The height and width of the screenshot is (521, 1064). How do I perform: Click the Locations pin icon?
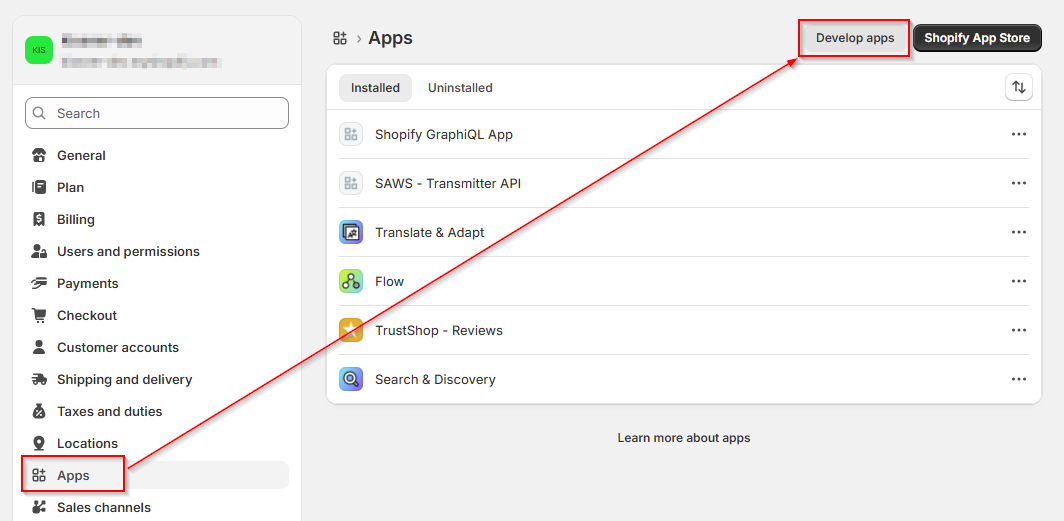tap(39, 444)
